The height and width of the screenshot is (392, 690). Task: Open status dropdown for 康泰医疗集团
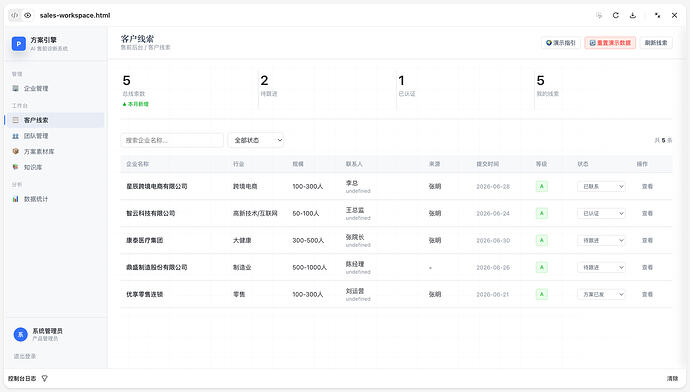pos(601,240)
